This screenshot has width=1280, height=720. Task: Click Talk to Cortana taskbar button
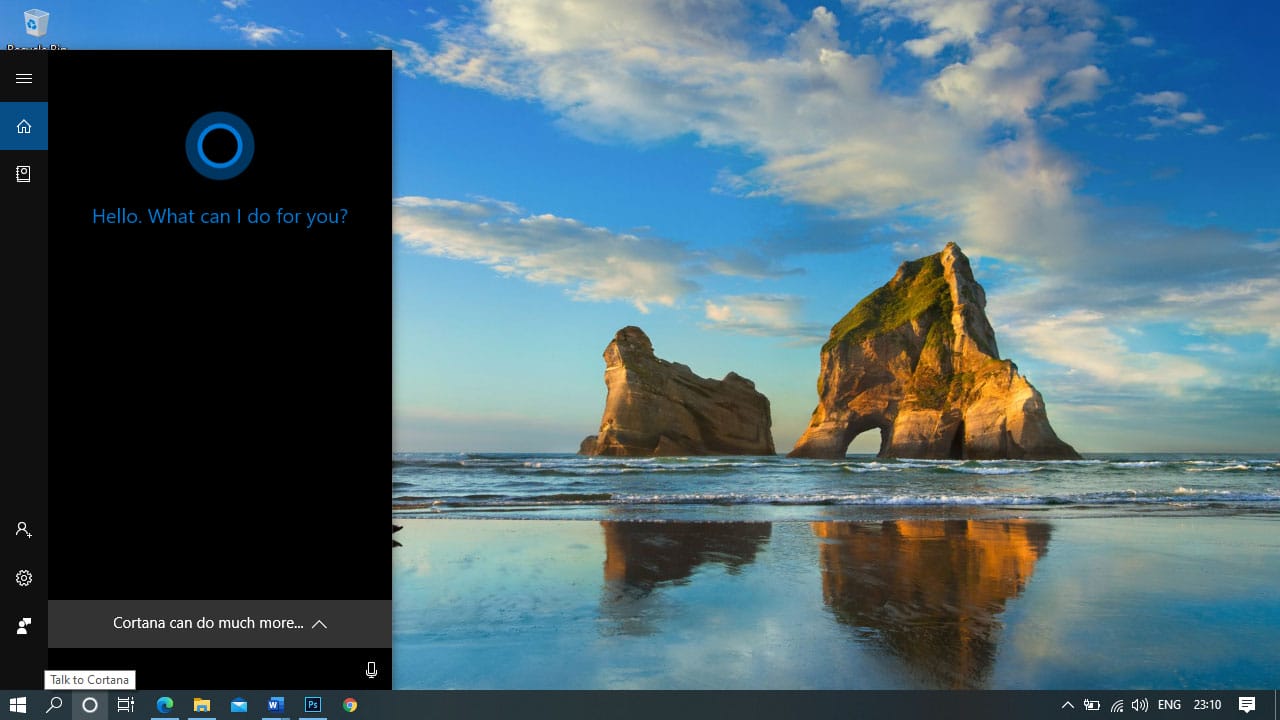pyautogui.click(x=90, y=705)
